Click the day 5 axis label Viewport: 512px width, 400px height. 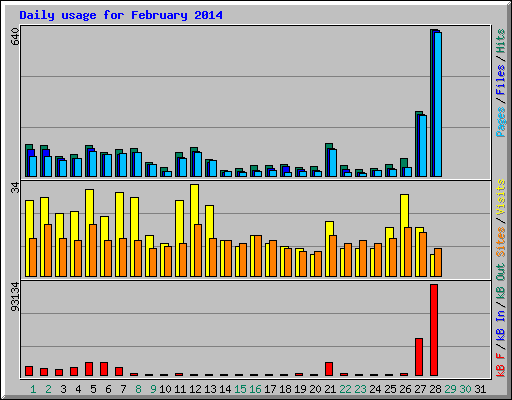click(93, 389)
